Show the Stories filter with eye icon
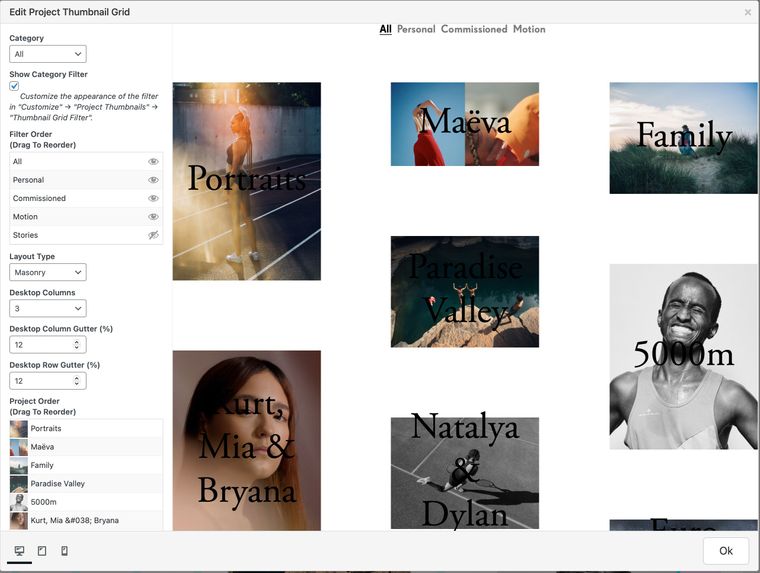This screenshot has height=573, width=760. pos(153,235)
